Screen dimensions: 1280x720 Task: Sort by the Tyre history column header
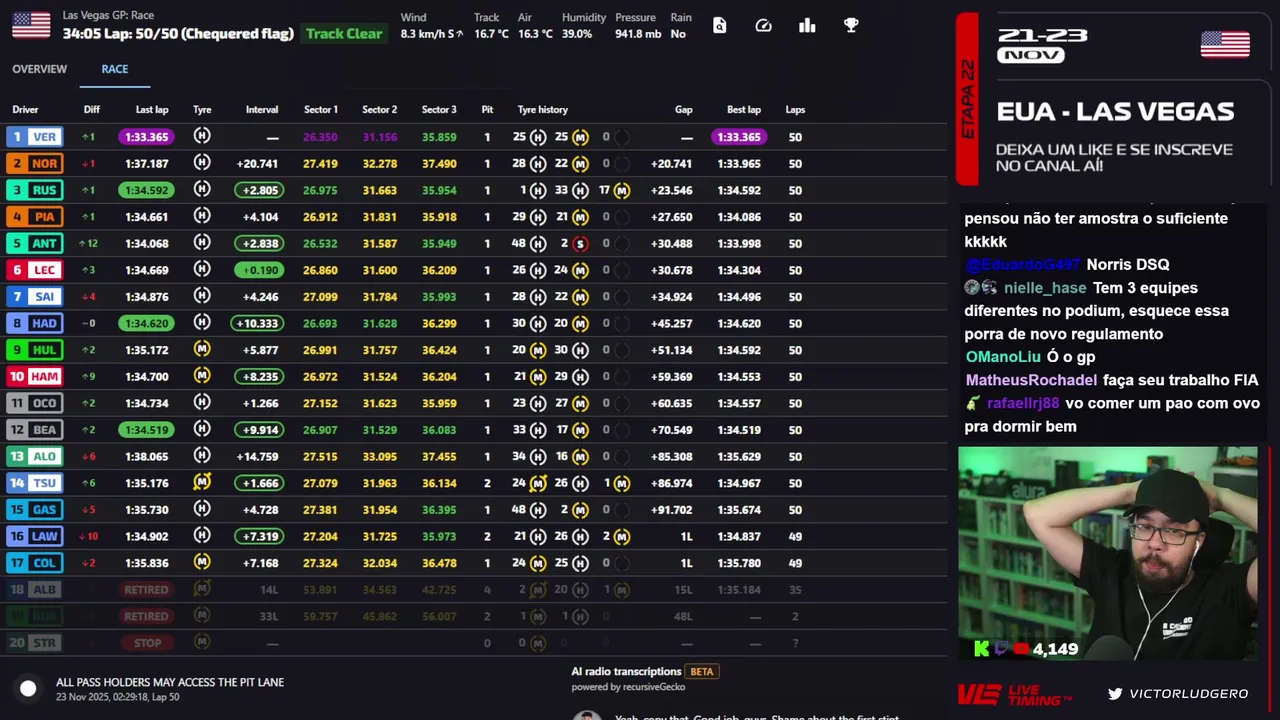(543, 110)
